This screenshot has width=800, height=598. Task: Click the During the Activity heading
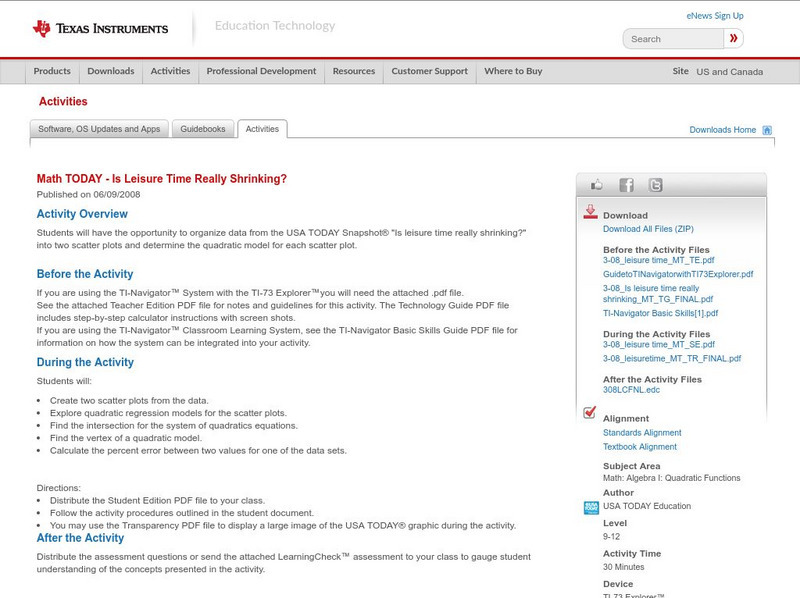pos(85,362)
